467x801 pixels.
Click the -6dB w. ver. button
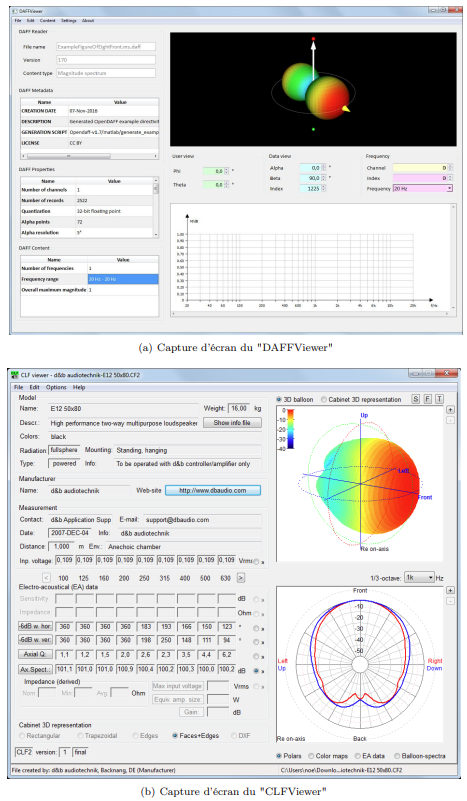click(x=35, y=640)
